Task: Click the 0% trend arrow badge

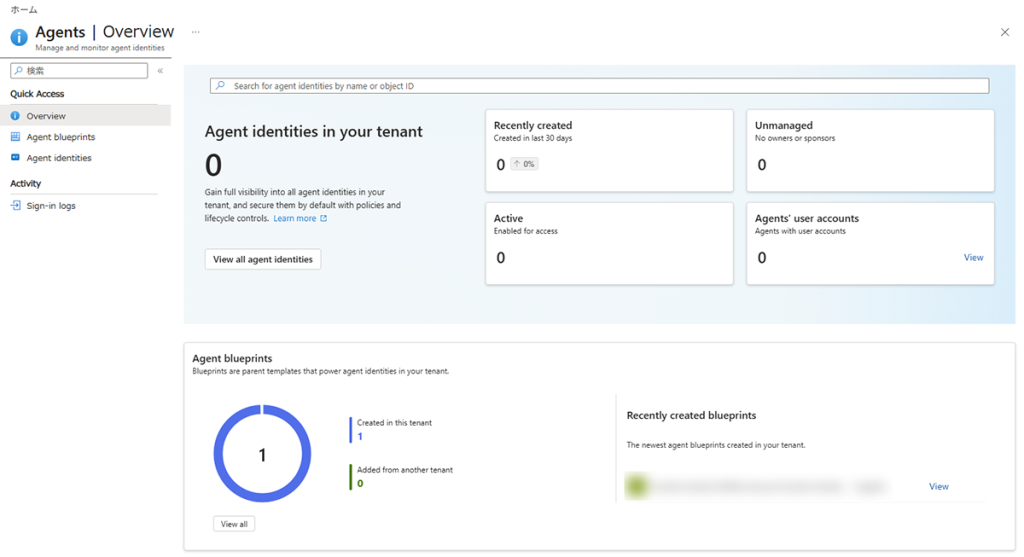Action: 524,164
